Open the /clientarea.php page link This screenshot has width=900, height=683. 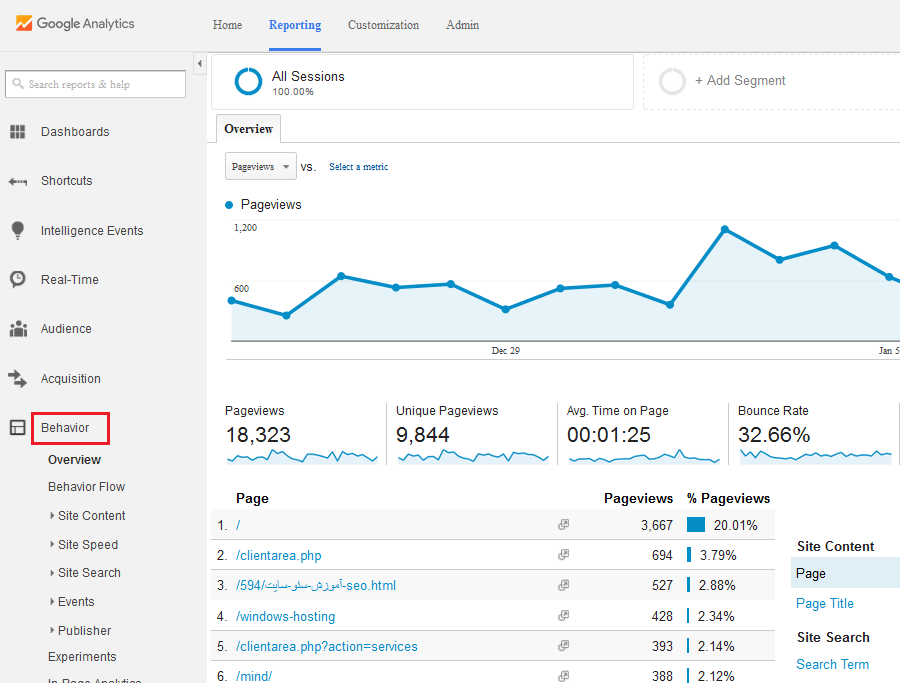tap(278, 556)
